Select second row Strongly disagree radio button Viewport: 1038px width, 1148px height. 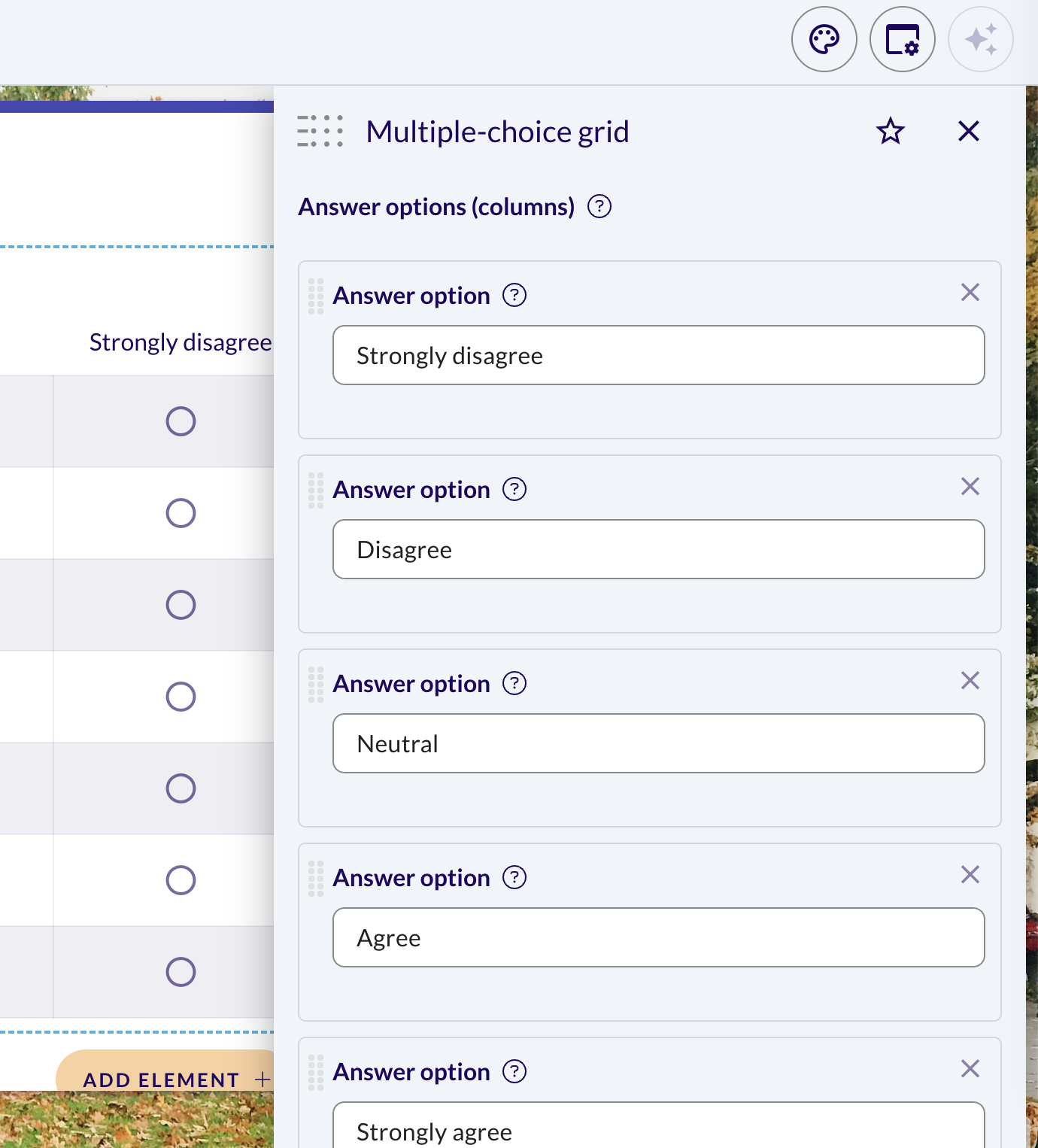tap(181, 513)
